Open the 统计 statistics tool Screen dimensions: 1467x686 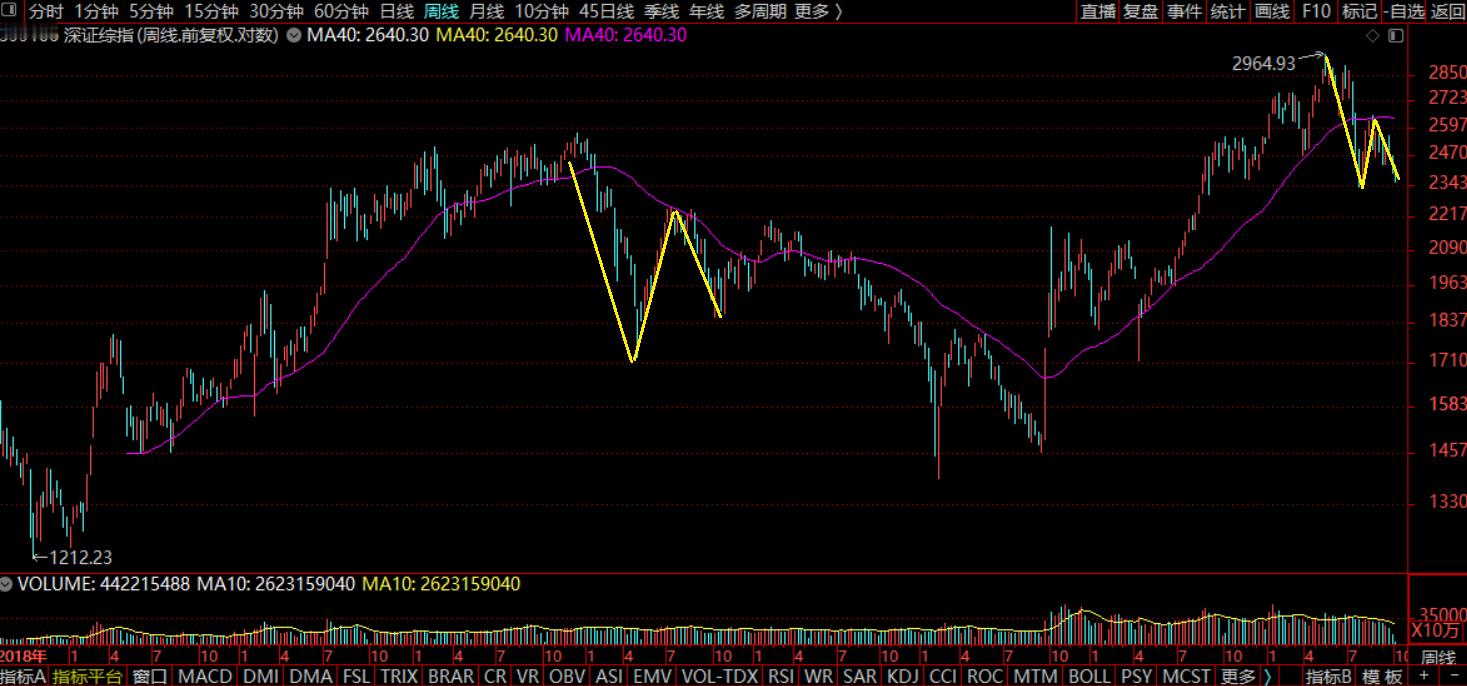tap(1227, 11)
